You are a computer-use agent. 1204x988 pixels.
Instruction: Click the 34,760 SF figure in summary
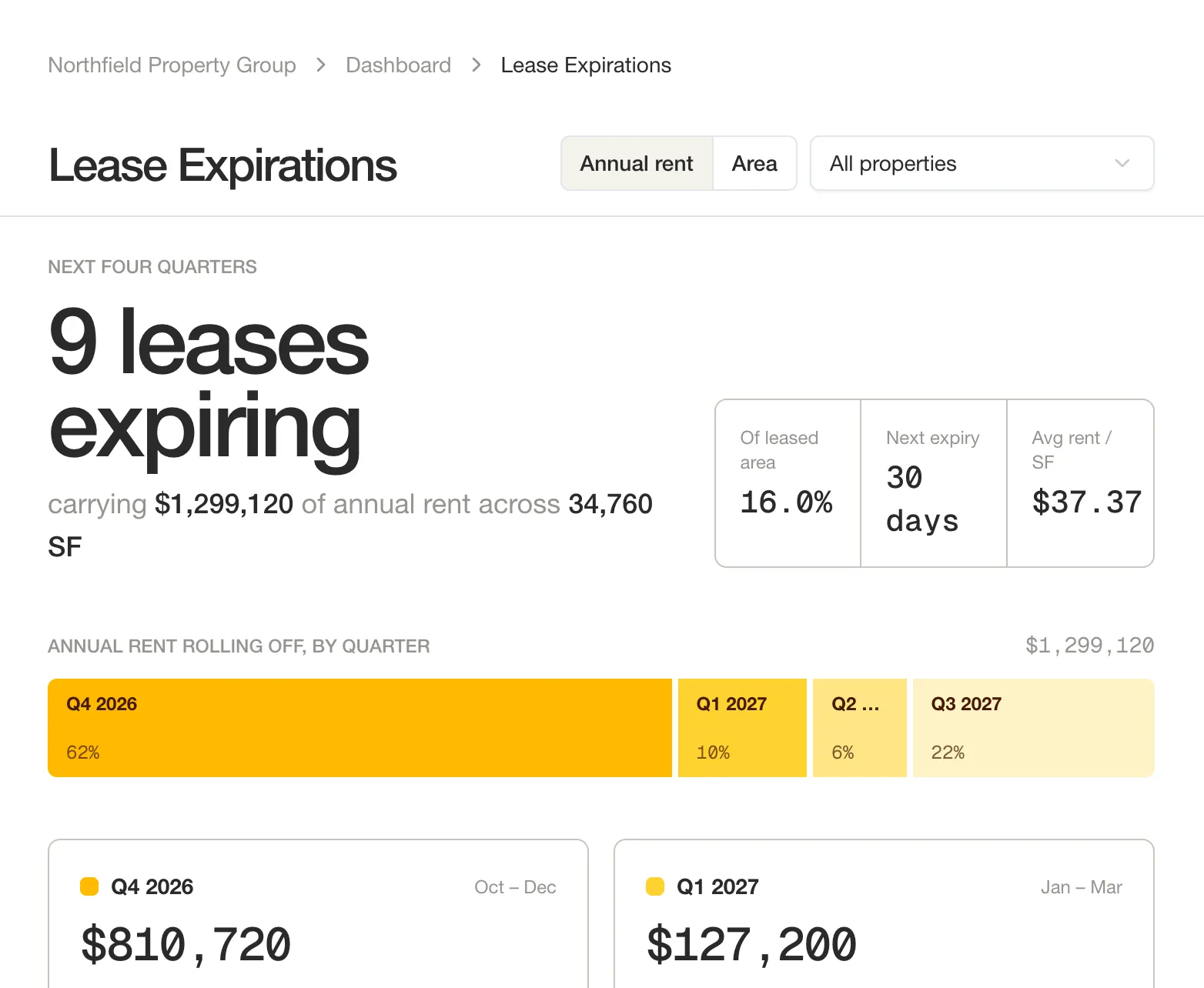(350, 526)
